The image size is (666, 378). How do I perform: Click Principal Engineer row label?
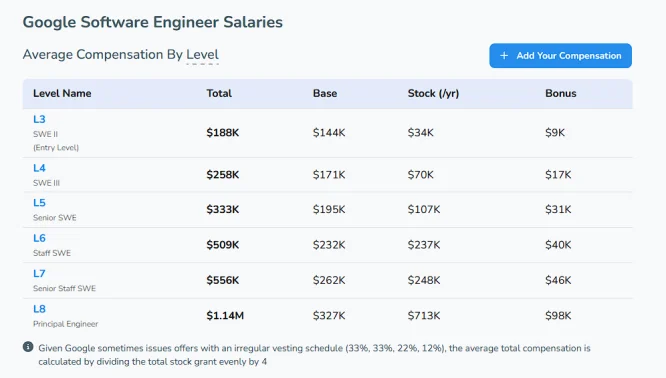65,324
